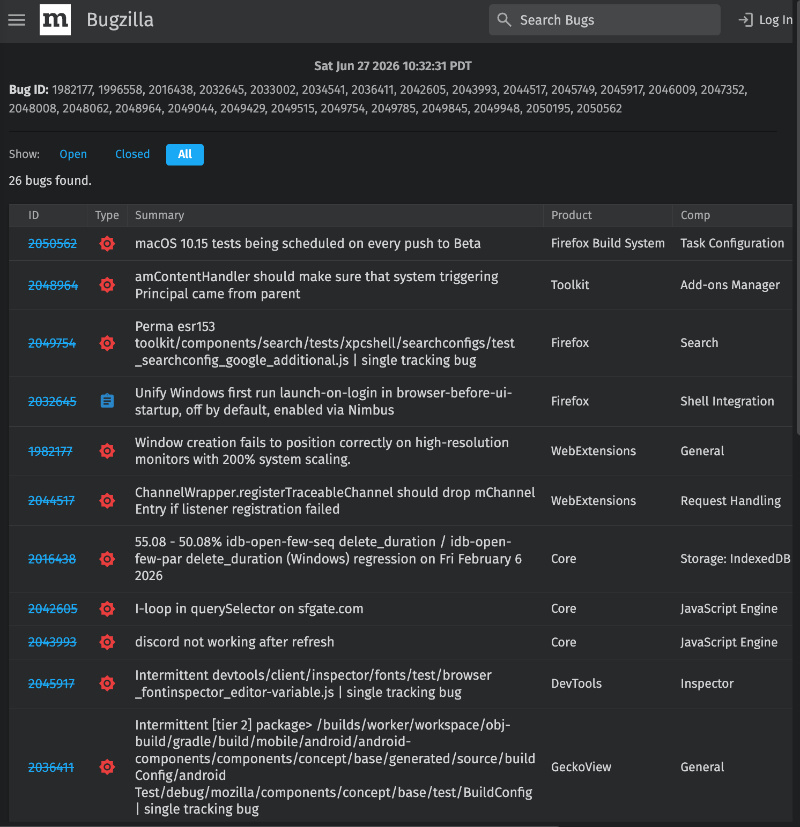This screenshot has height=827, width=800.
Task: Click the Log In link
Action: point(765,20)
